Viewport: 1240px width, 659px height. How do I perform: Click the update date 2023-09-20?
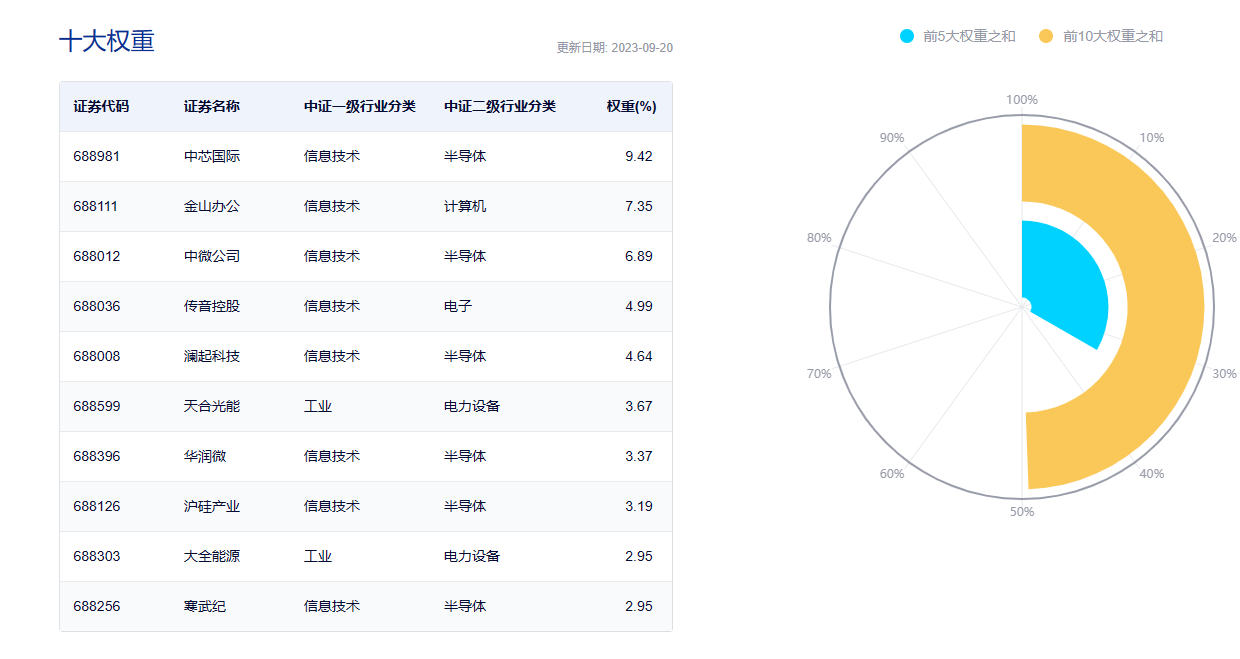616,46
